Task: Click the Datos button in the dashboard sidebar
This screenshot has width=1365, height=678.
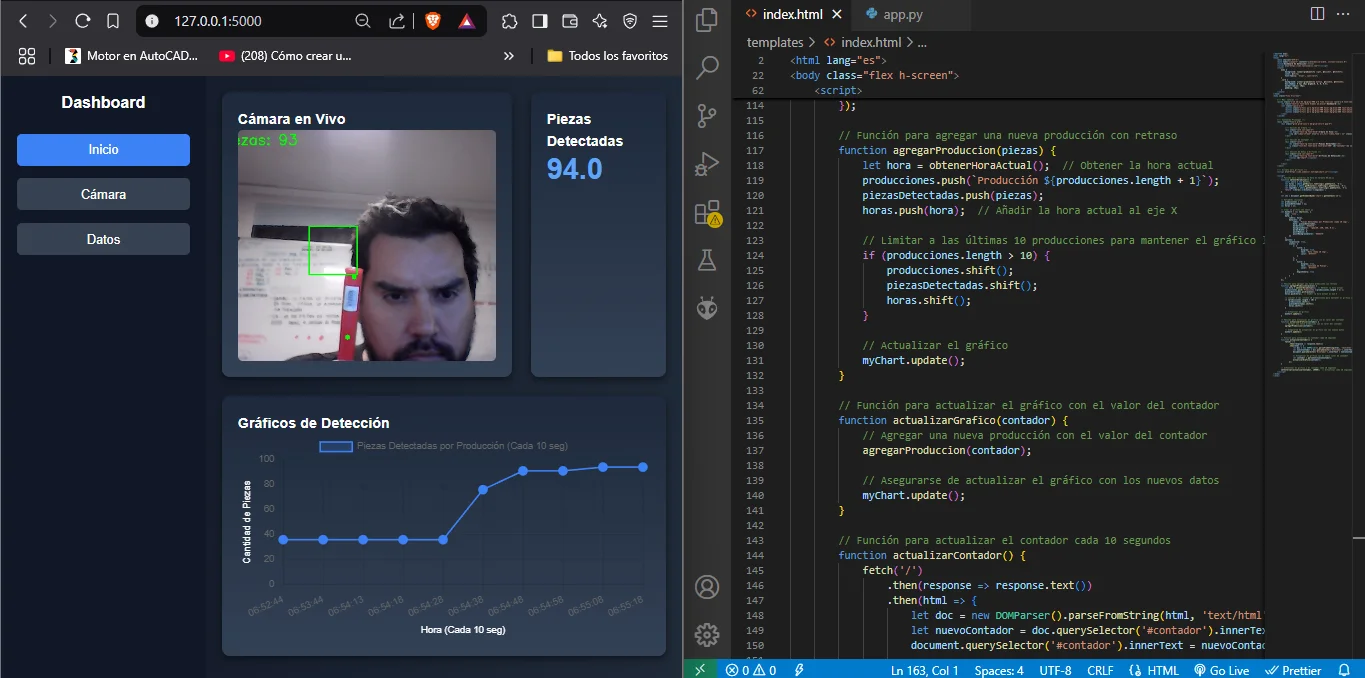Action: [x=103, y=239]
